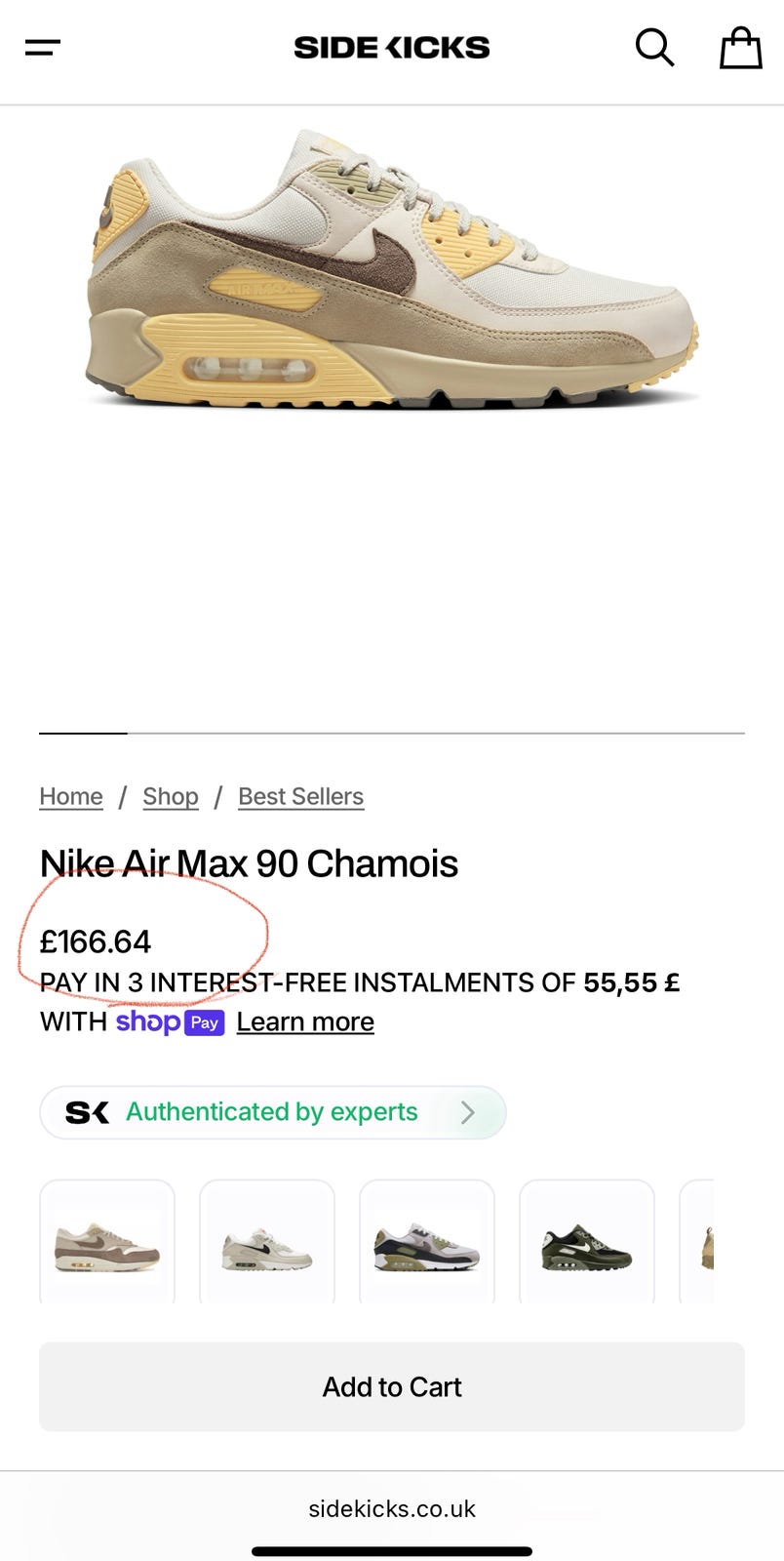Tap the main Air Max 90 product image
The image size is (784, 1561).
[x=392, y=268]
